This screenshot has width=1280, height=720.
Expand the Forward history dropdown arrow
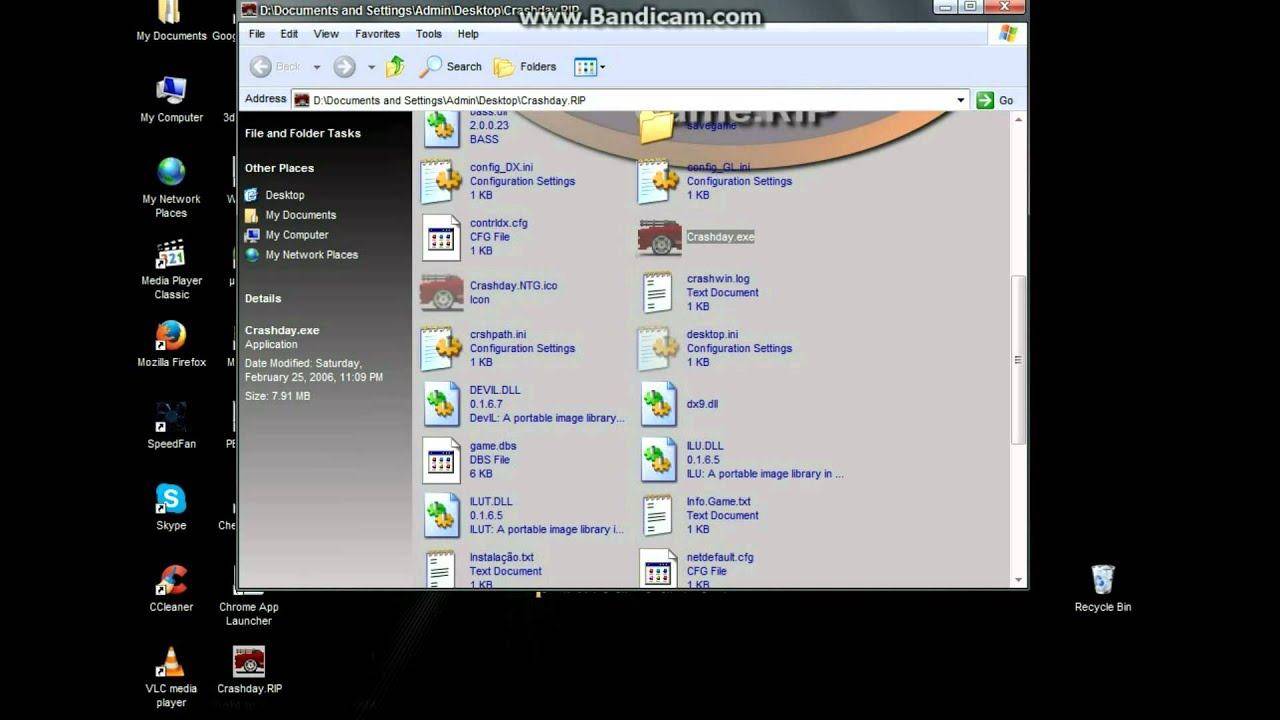coord(371,67)
